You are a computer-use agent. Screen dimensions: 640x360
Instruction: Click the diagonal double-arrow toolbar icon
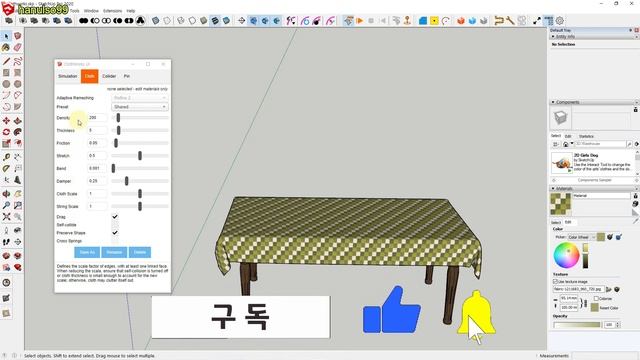point(537,20)
